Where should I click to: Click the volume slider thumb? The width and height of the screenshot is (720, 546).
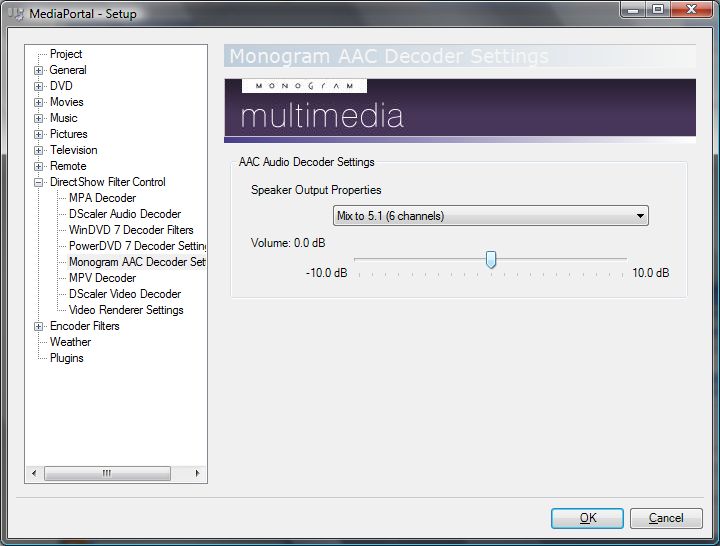pyautogui.click(x=491, y=259)
